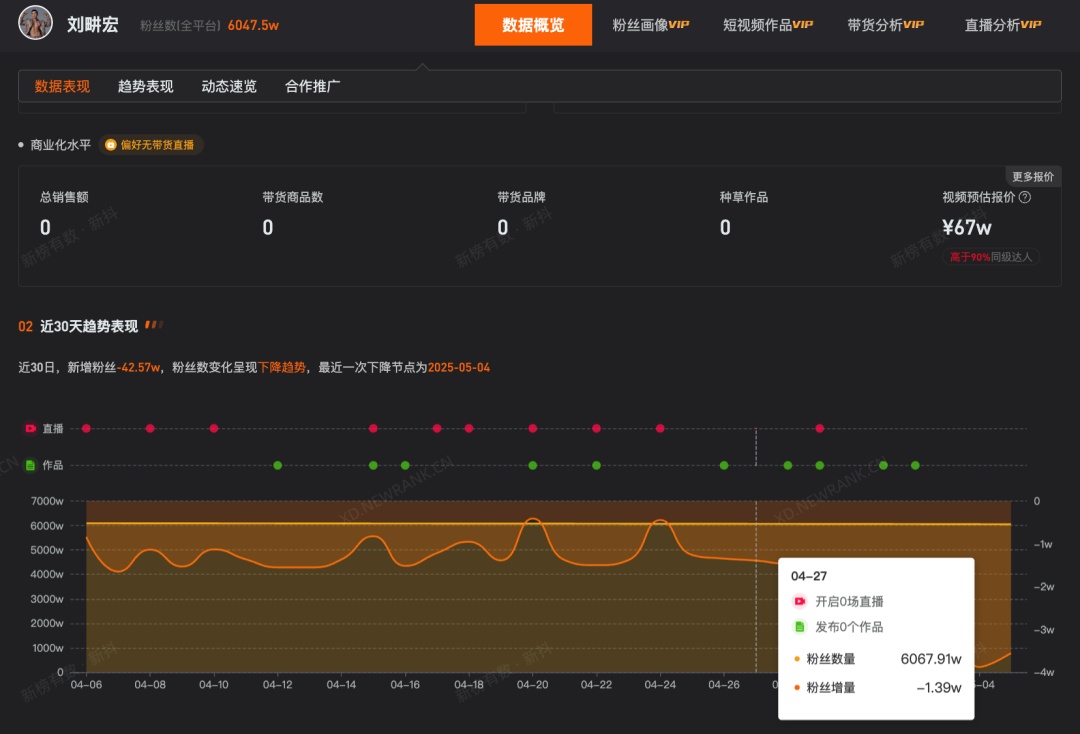
Task: Expand 更多报价 for additional pricing
Action: pos(1035,175)
